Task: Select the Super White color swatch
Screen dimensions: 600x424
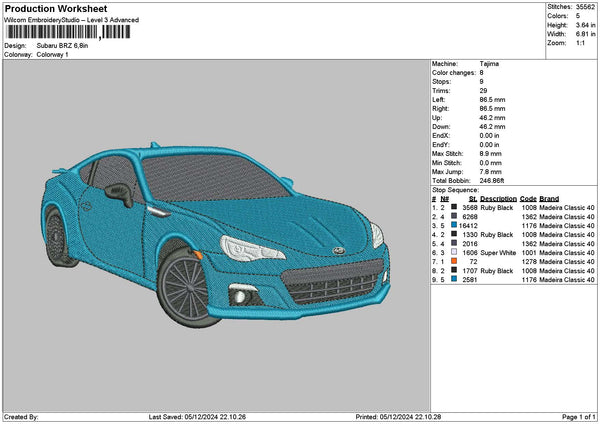Action: click(454, 252)
